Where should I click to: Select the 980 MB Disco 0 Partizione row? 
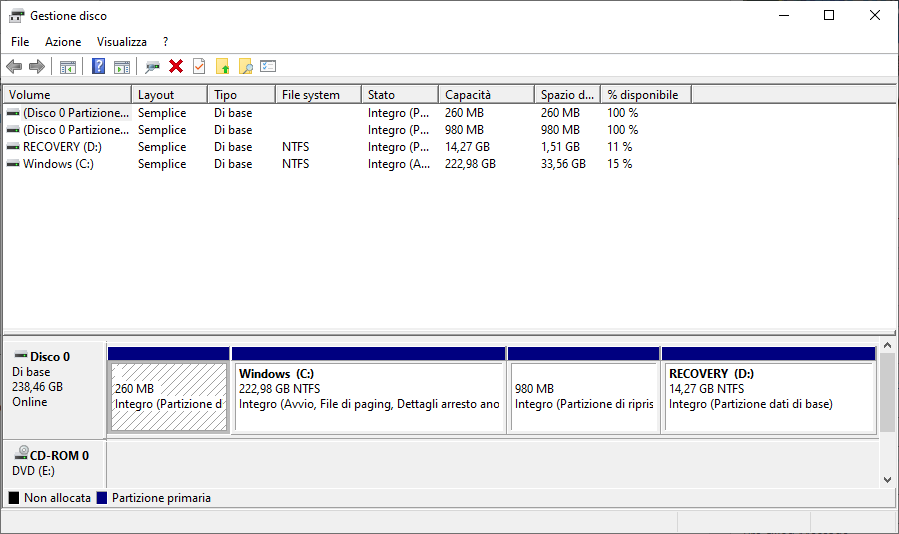pos(348,130)
